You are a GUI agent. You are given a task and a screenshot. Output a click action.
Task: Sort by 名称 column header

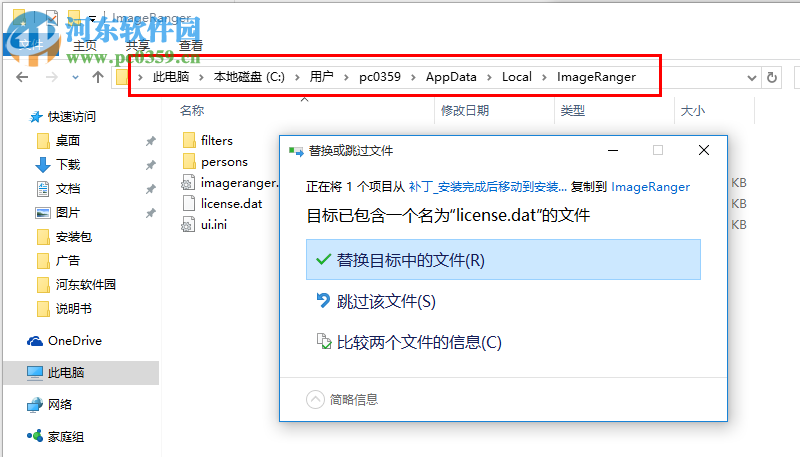(192, 111)
